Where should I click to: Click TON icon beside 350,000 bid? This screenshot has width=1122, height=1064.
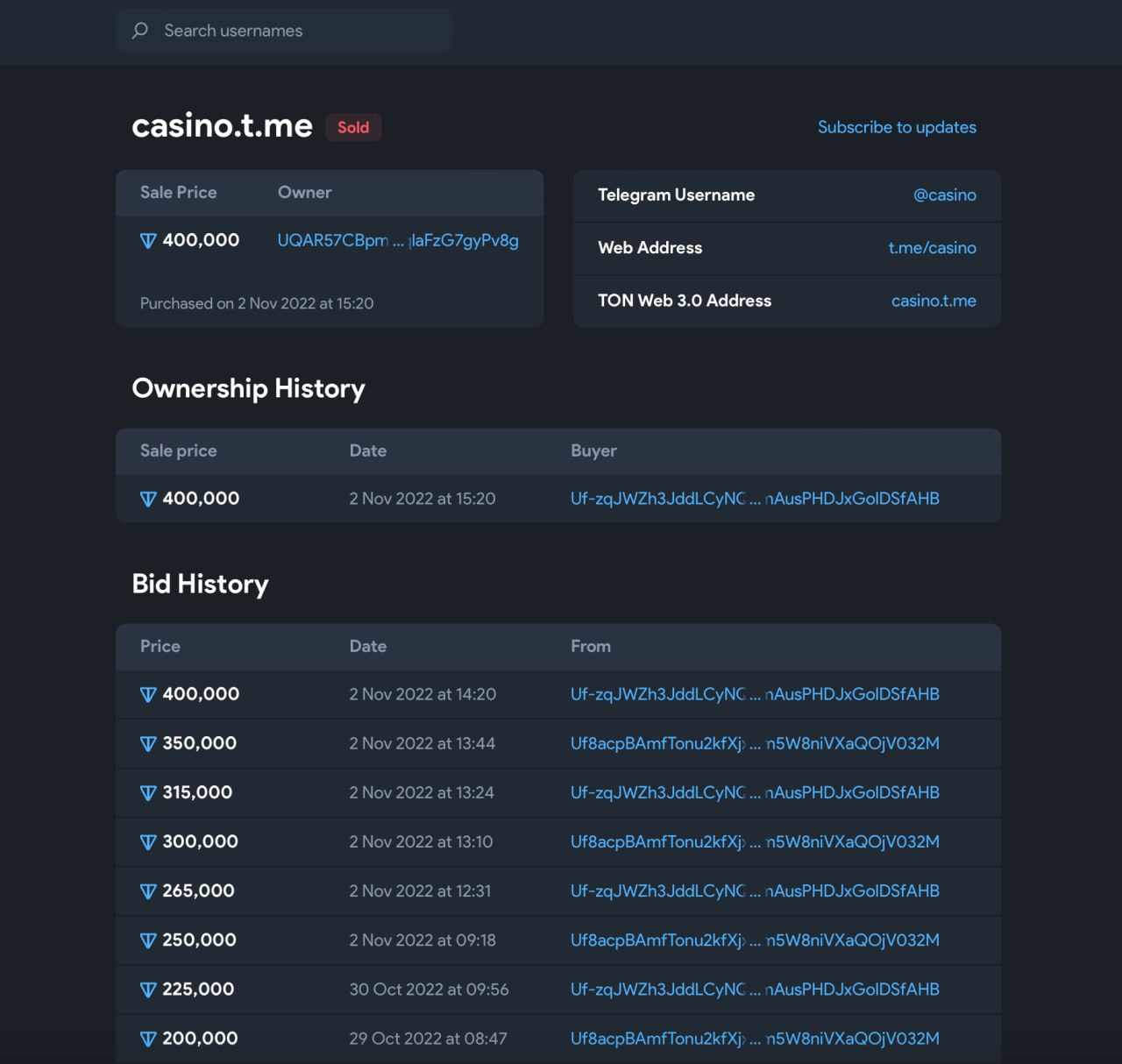(x=148, y=743)
